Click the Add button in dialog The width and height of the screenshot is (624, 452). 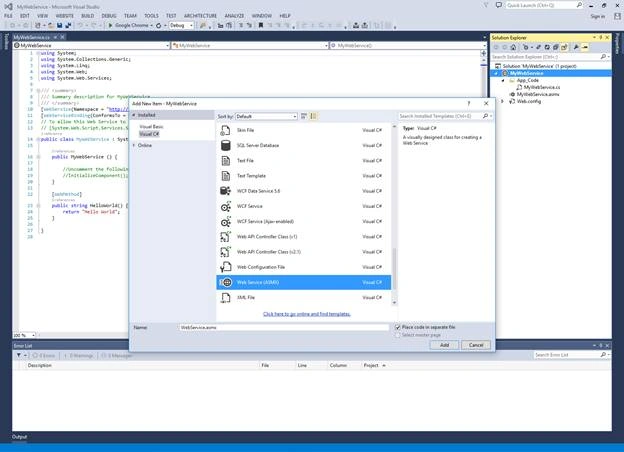click(x=444, y=345)
